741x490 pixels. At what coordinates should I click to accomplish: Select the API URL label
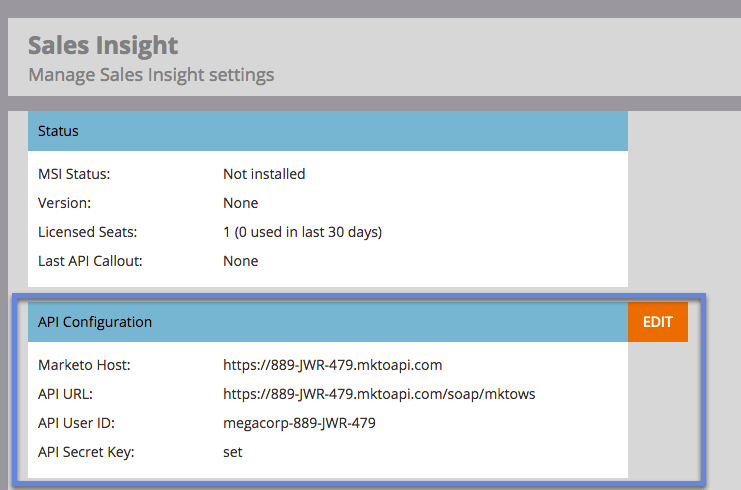coord(65,394)
